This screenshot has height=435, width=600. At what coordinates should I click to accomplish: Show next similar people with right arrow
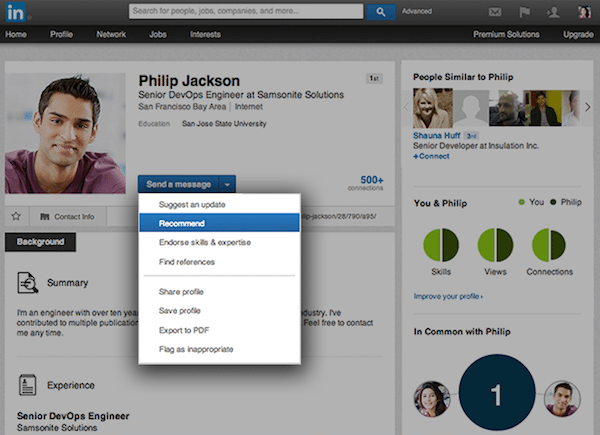tap(588, 107)
